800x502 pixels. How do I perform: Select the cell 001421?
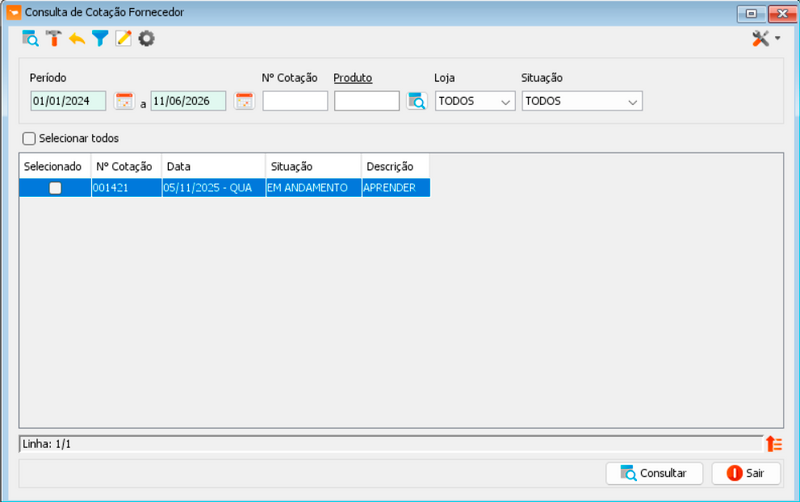click(x=127, y=188)
